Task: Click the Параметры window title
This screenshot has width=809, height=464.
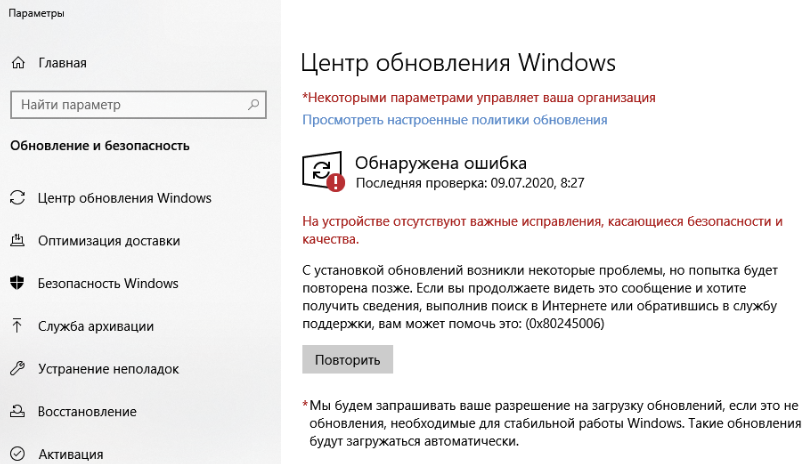Action: tap(36, 13)
